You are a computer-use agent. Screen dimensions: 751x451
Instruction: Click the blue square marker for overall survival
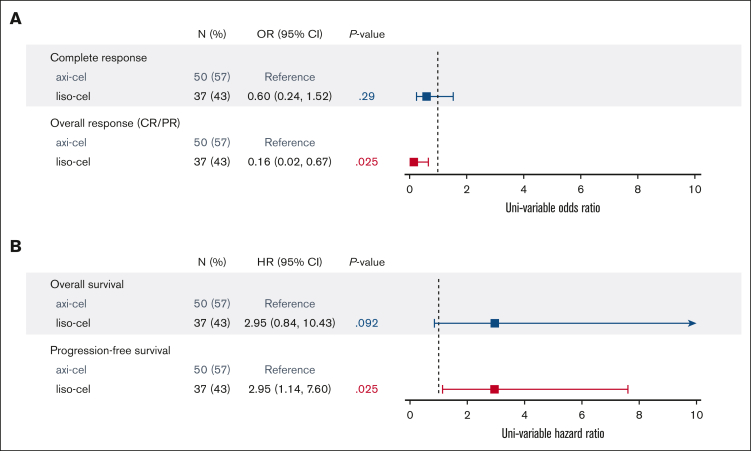[494, 323]
